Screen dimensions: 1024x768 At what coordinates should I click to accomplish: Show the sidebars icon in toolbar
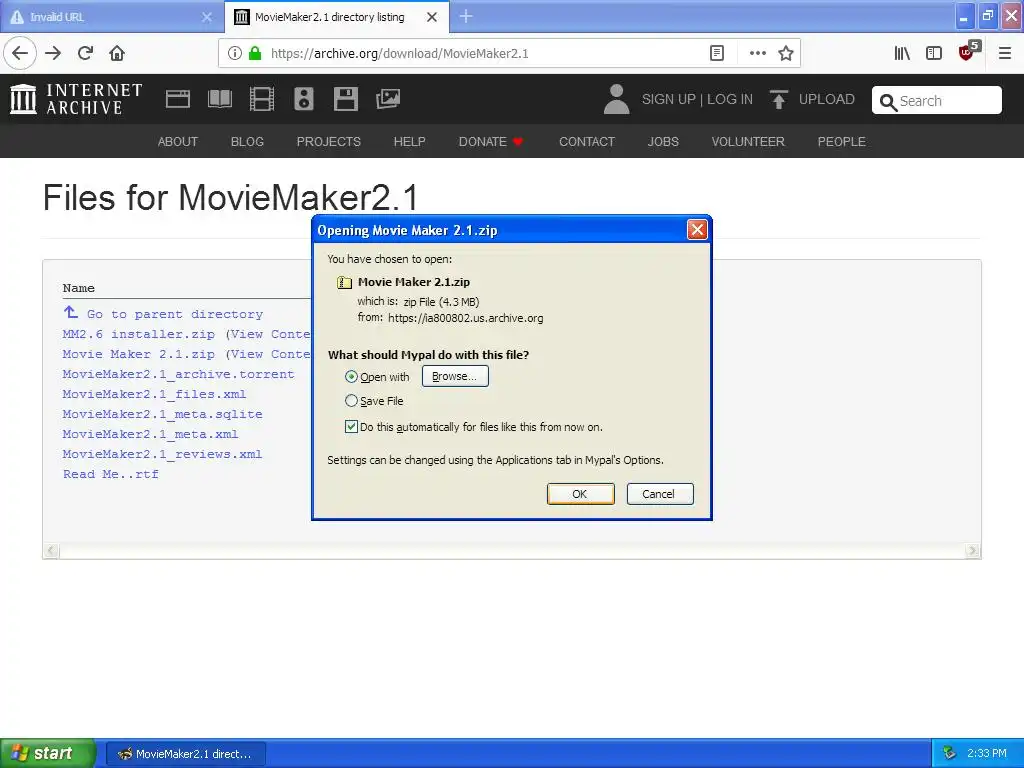[x=934, y=54]
